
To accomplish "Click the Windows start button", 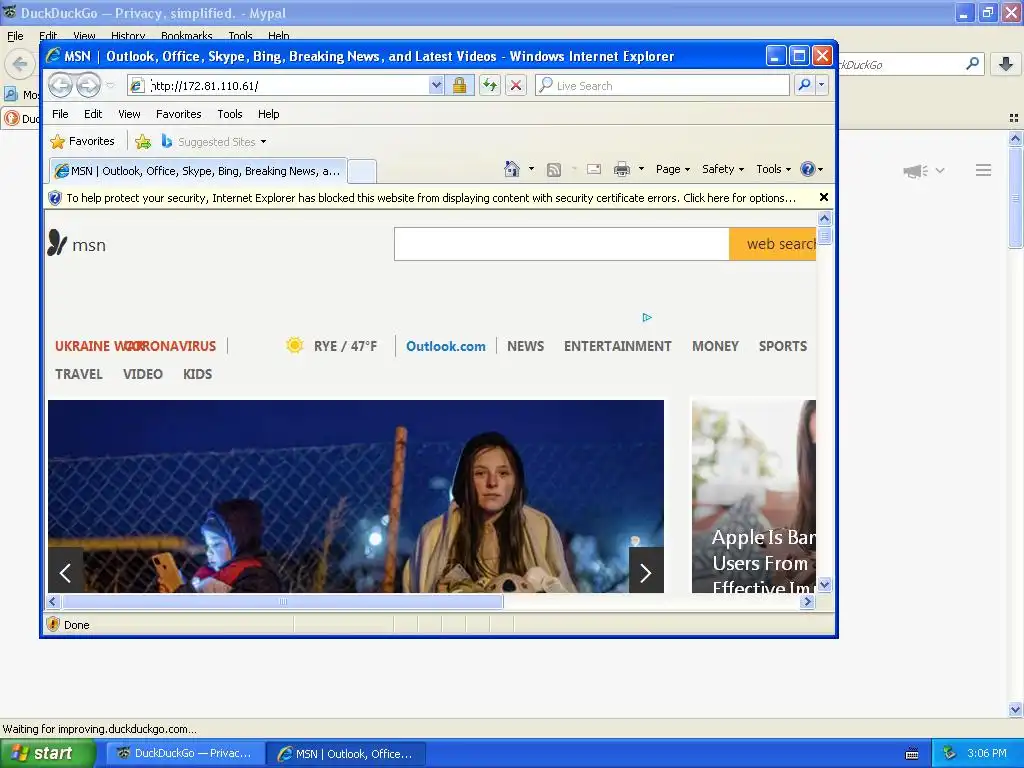I will 48,754.
